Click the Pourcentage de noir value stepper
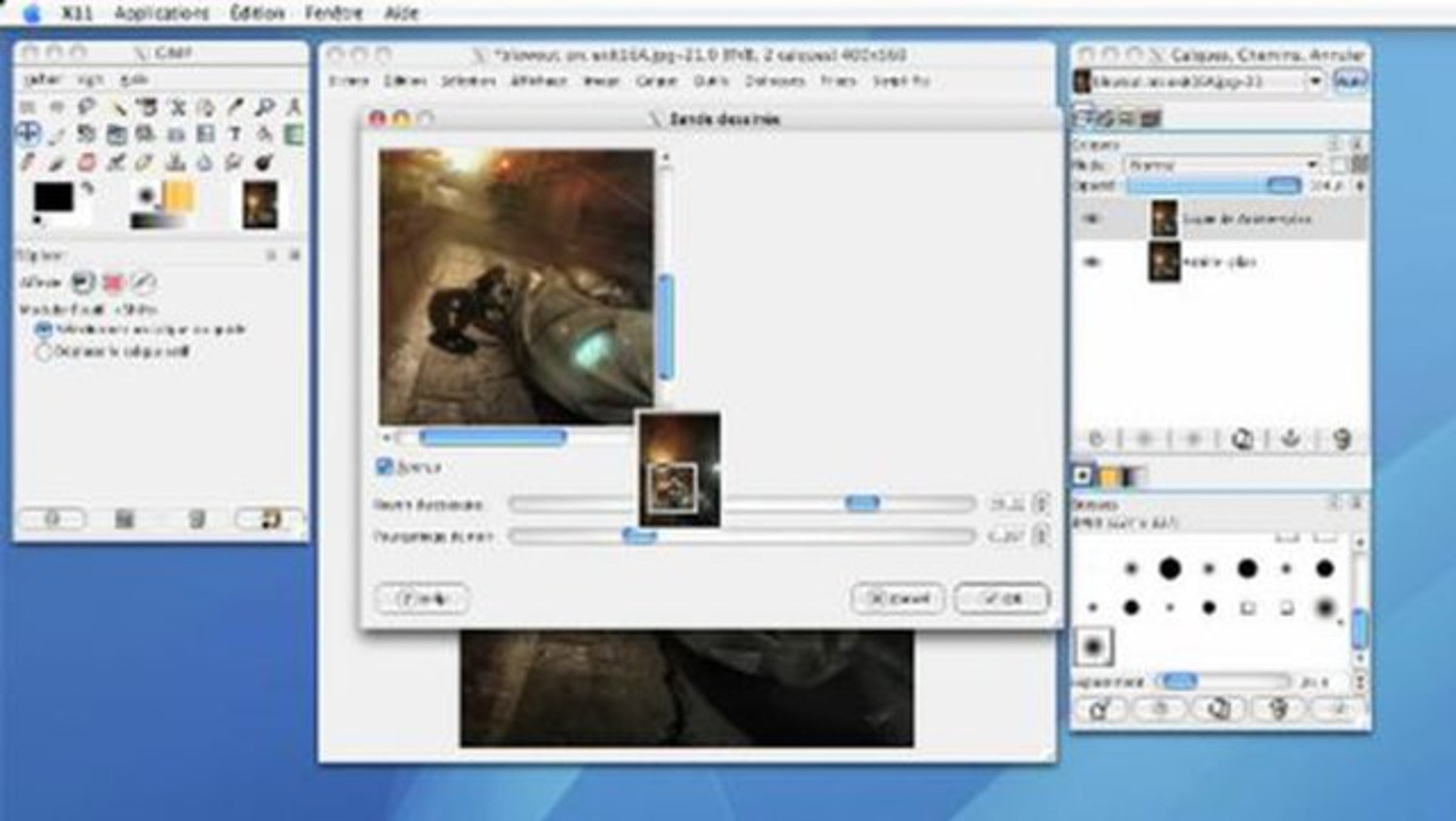 click(x=1041, y=536)
